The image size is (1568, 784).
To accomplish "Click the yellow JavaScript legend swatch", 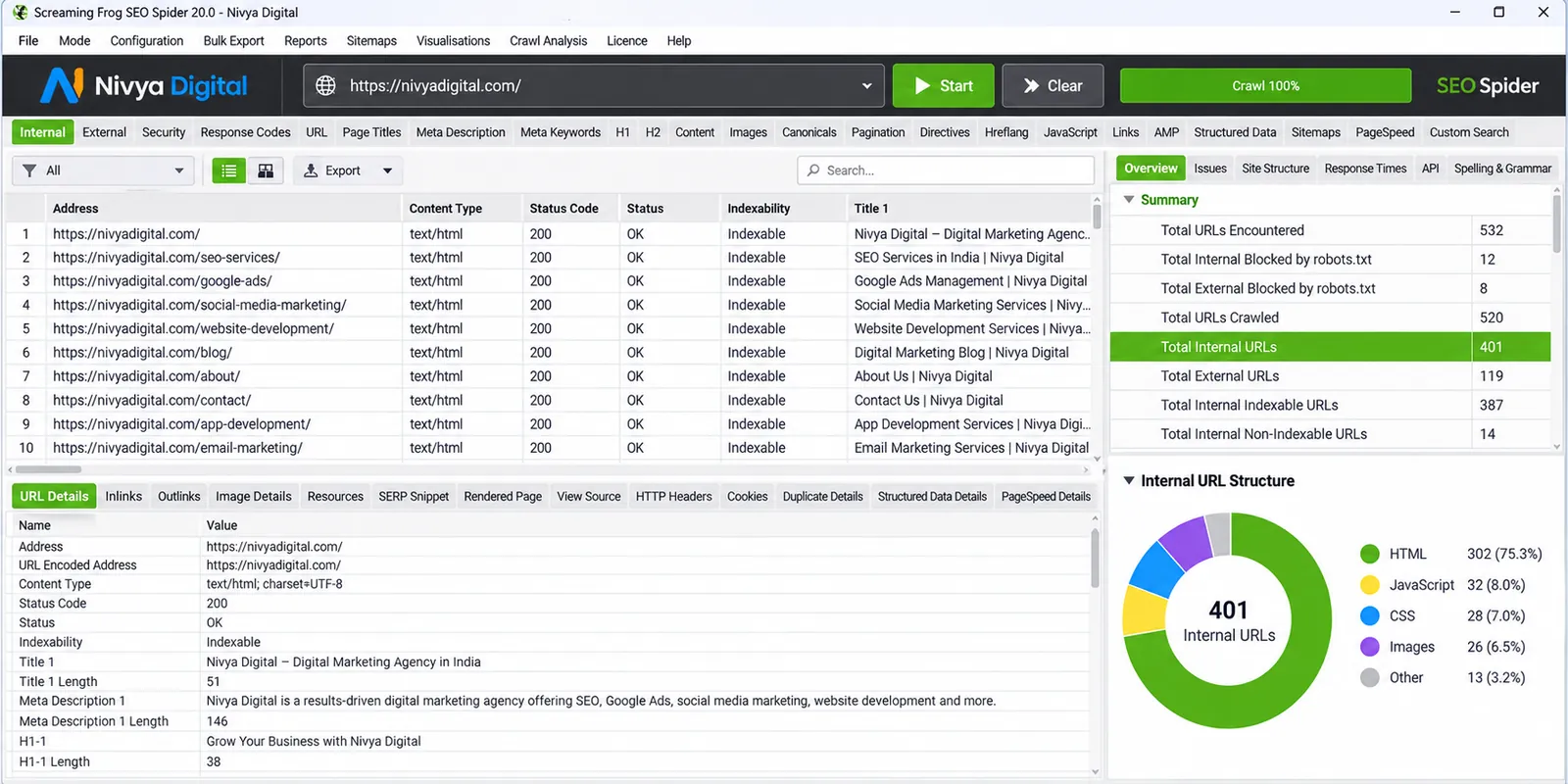I will click(1370, 585).
